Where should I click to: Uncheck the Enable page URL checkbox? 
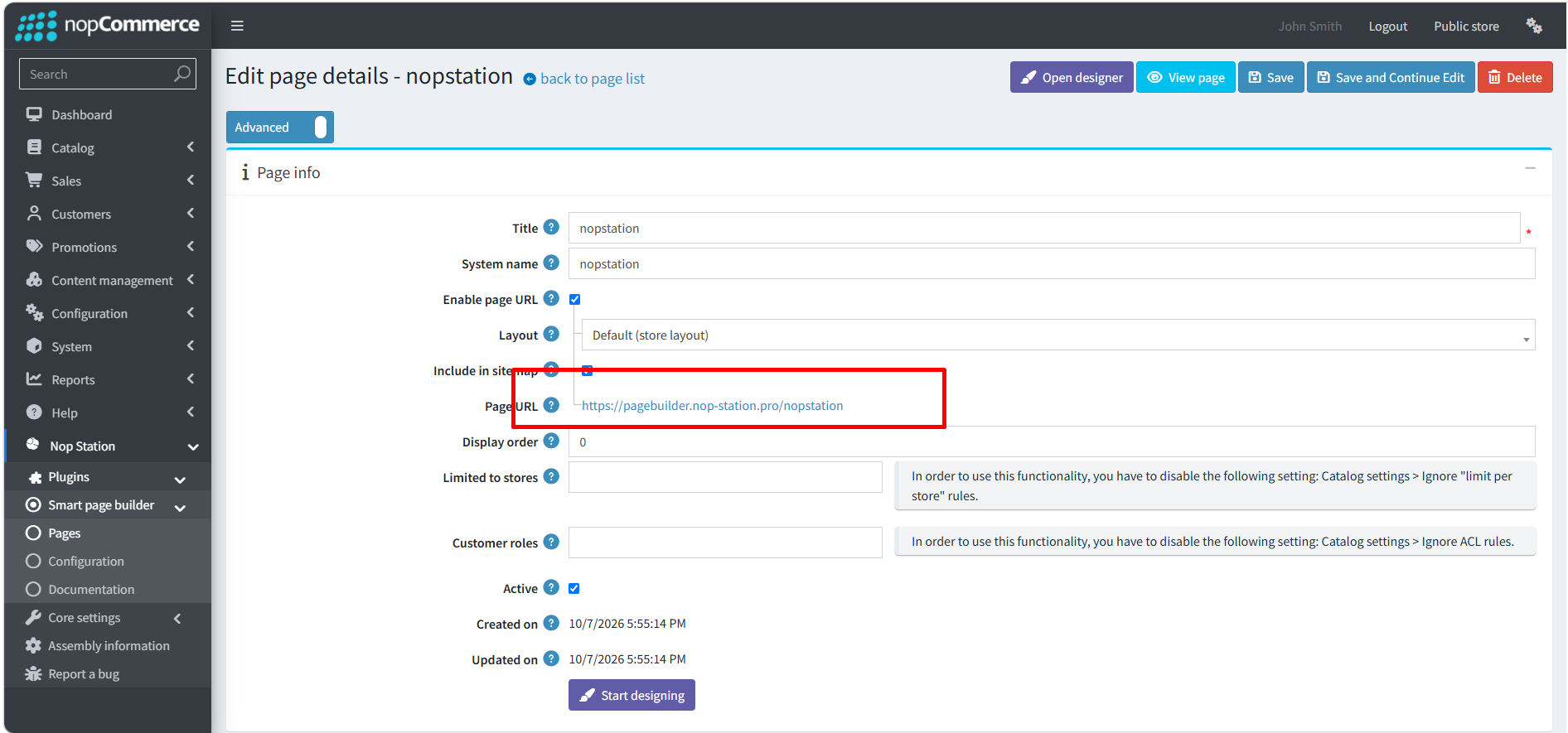tap(574, 299)
